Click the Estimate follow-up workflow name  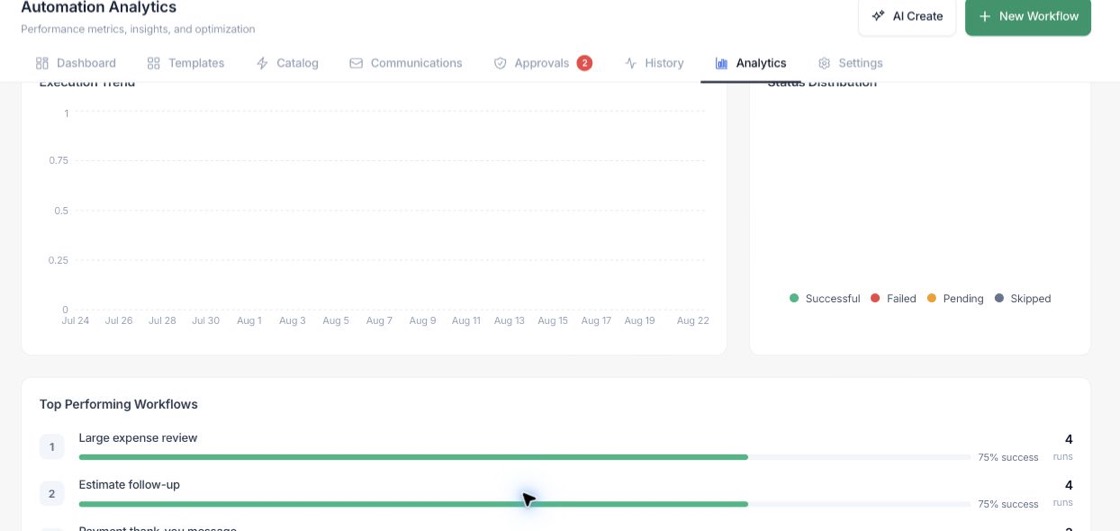point(129,485)
